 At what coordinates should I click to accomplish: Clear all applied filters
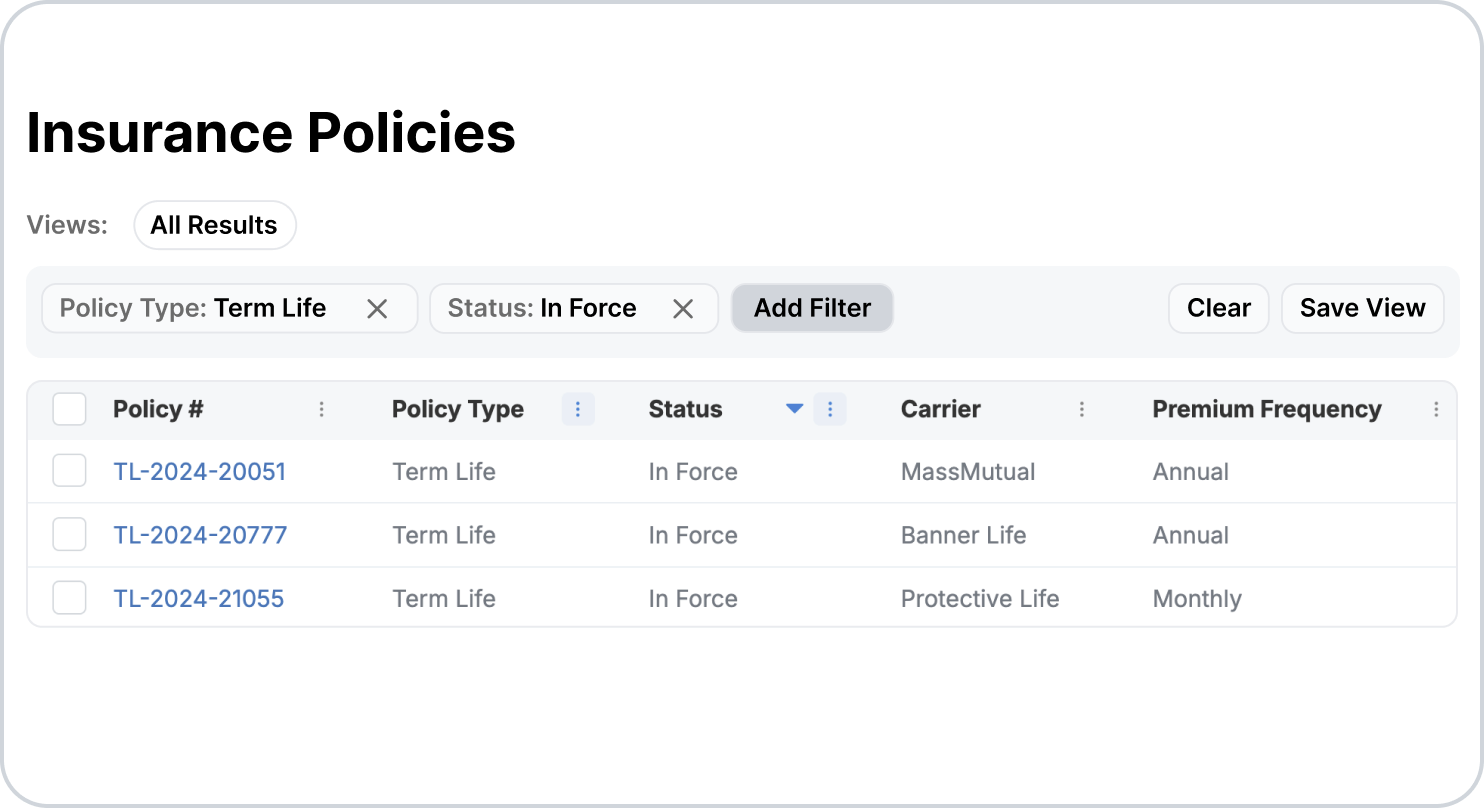point(1219,308)
